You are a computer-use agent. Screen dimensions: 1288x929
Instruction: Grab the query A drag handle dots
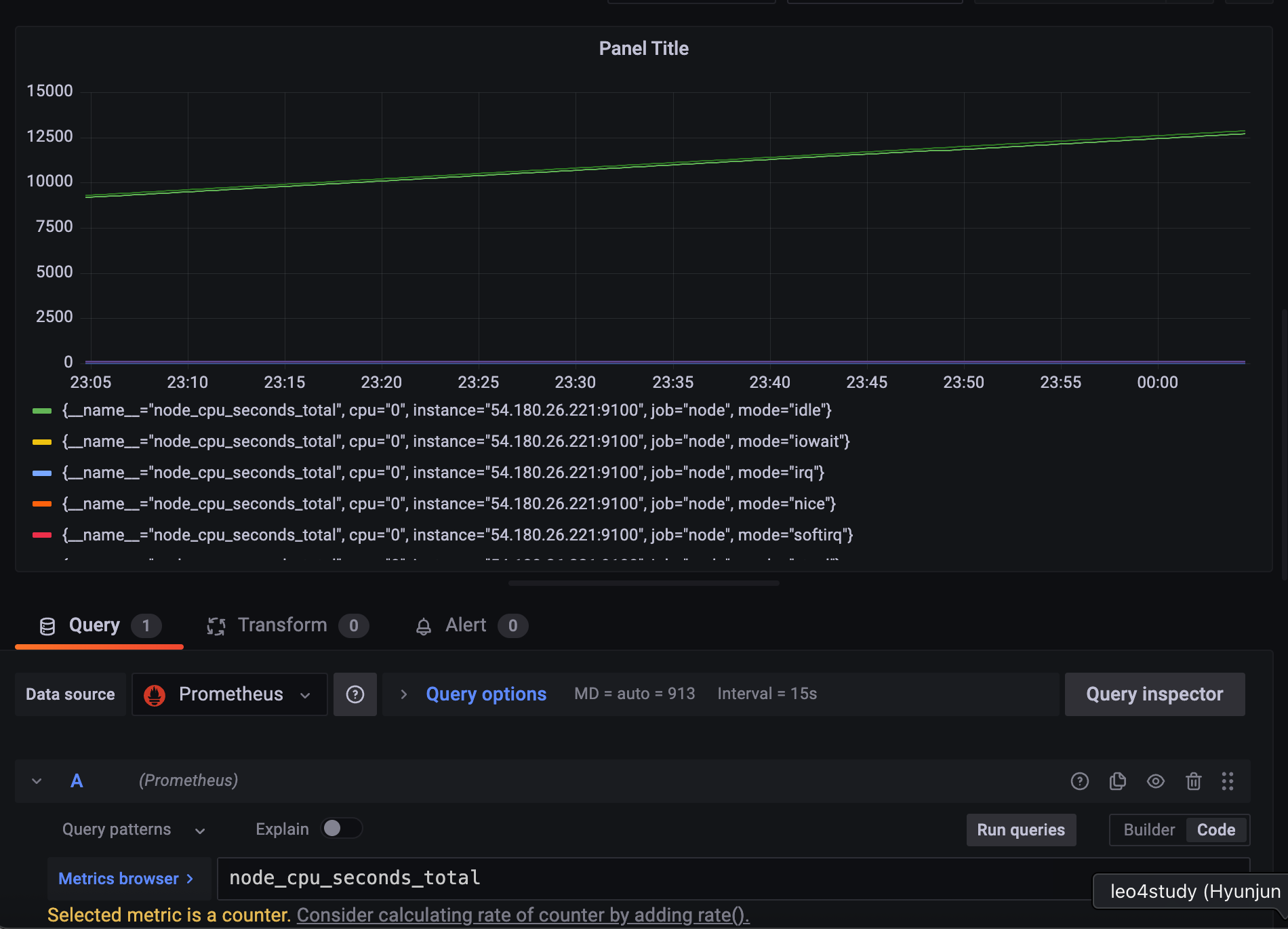pyautogui.click(x=1228, y=781)
